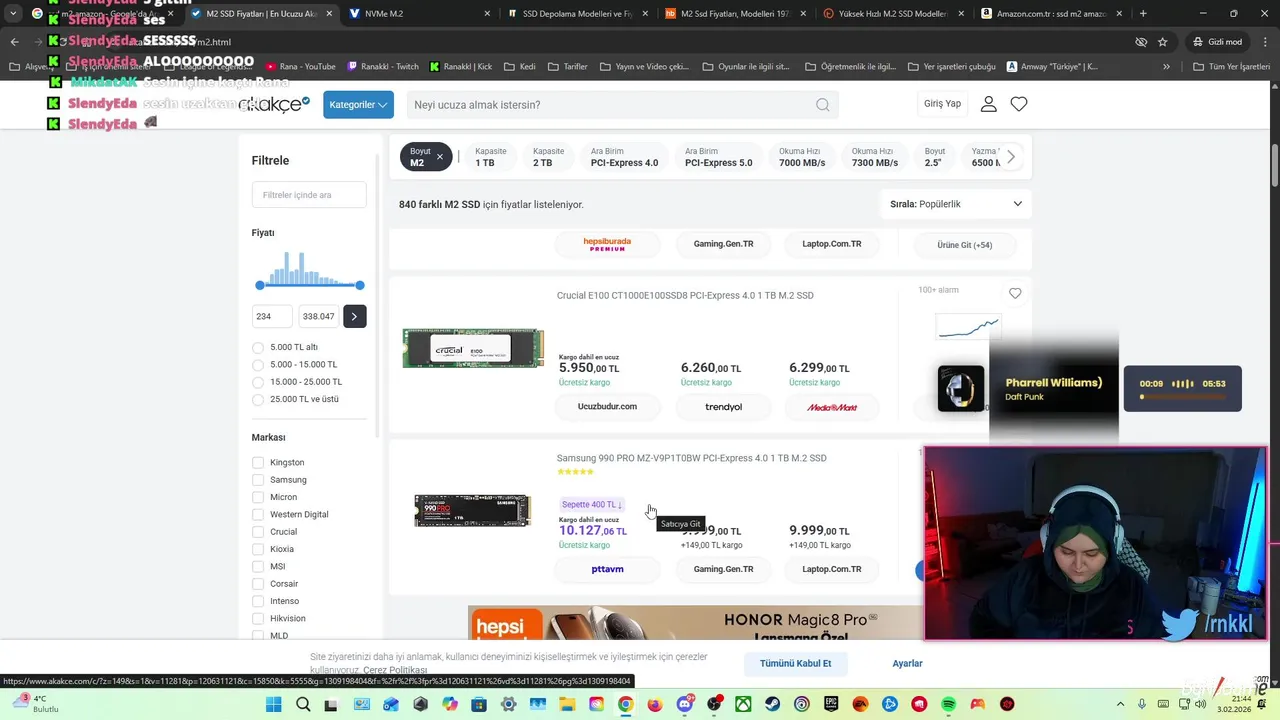Filter by PCI-Express 5.0 chip
The width and height of the screenshot is (1280, 720).
point(719,157)
